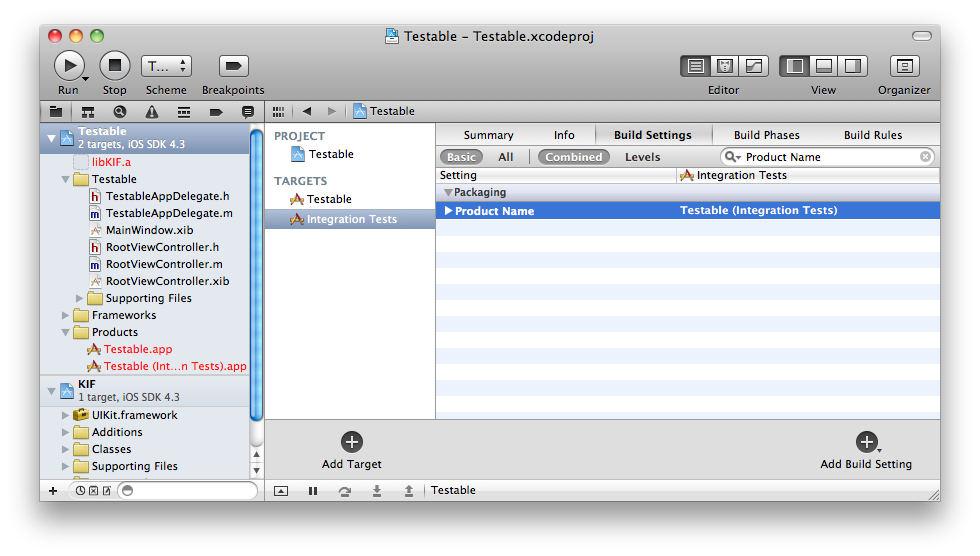The height and width of the screenshot is (556, 980).
Task: Go forward in editor history
Action: click(x=332, y=111)
